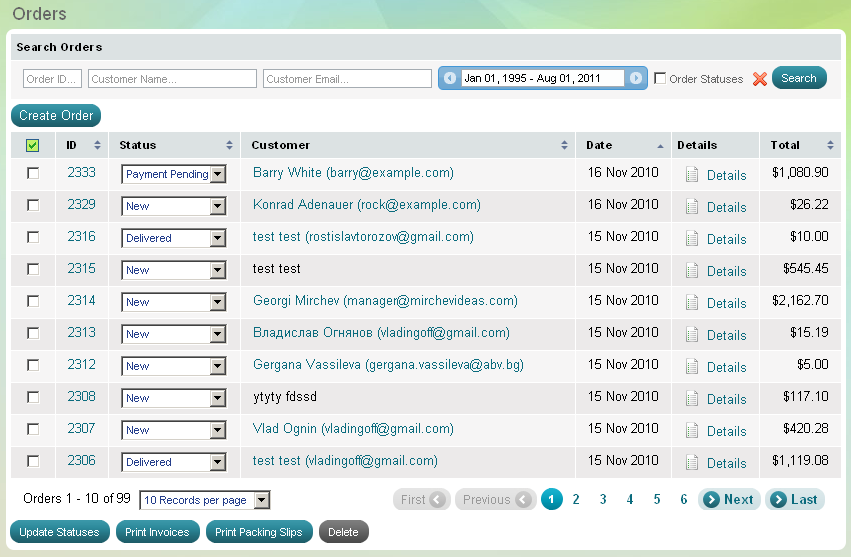Sort by Total column arrows

830,145
